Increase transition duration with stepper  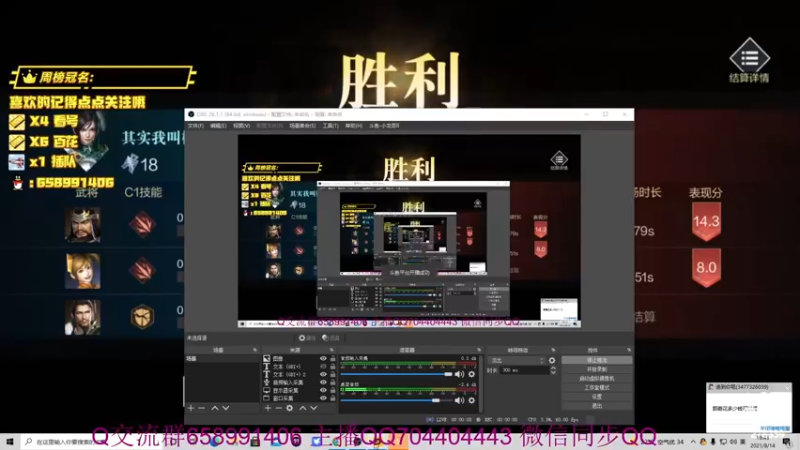(x=553, y=368)
